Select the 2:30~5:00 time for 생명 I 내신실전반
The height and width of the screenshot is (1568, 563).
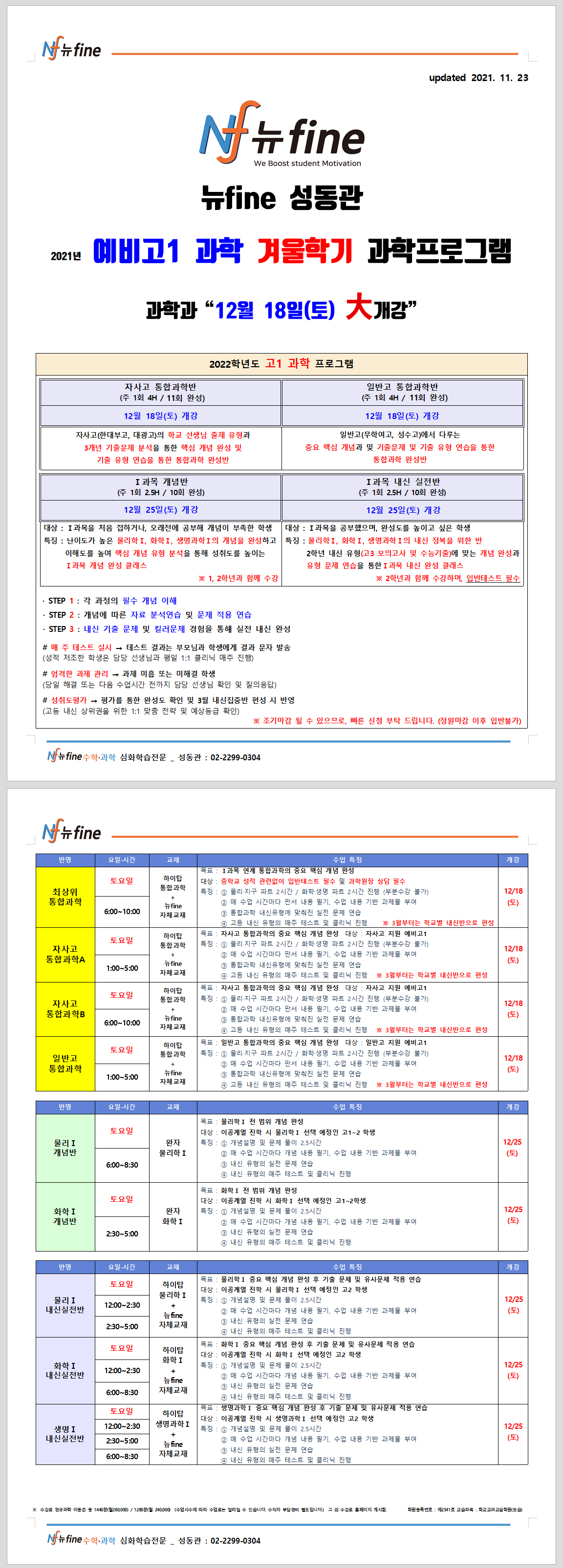122,1441
